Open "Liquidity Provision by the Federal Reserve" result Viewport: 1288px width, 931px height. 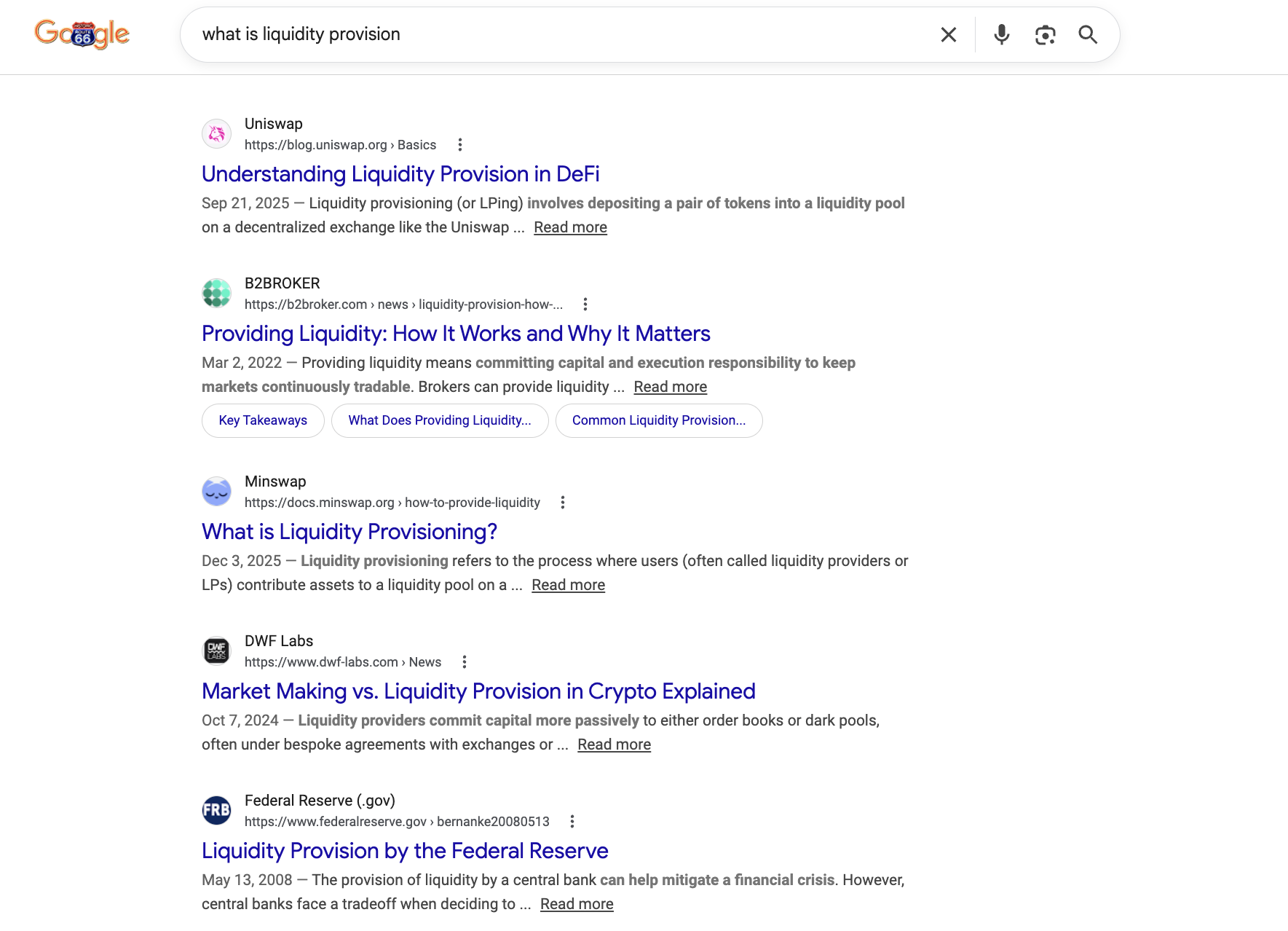click(x=405, y=851)
